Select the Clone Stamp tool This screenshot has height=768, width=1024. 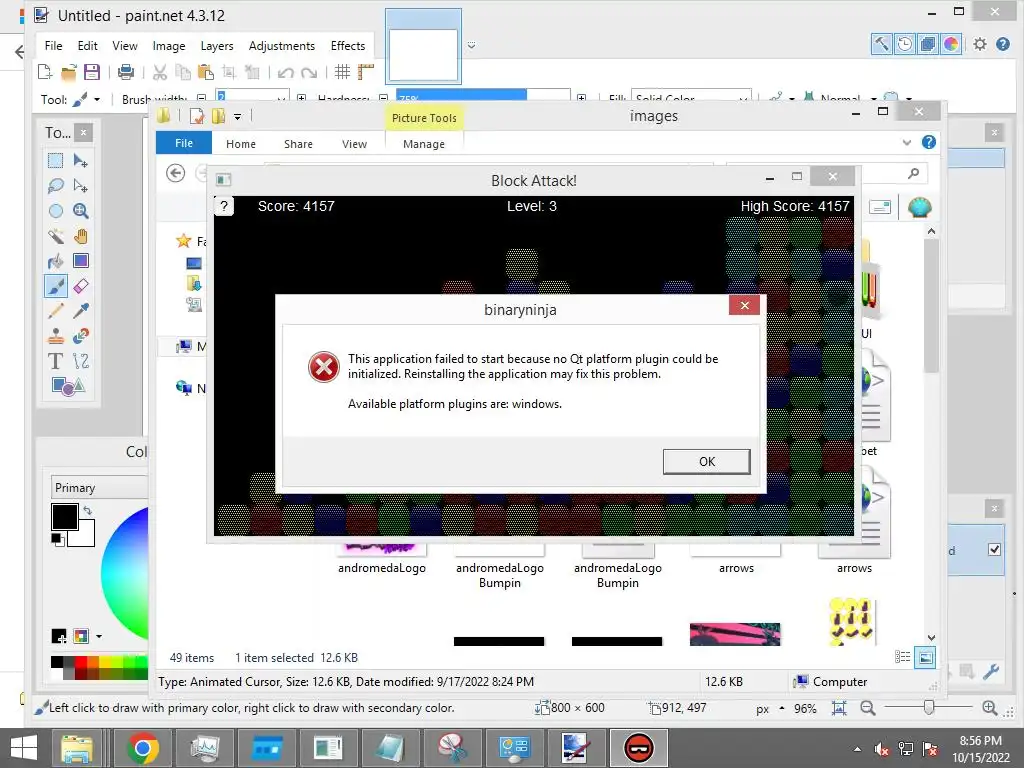[x=56, y=336]
